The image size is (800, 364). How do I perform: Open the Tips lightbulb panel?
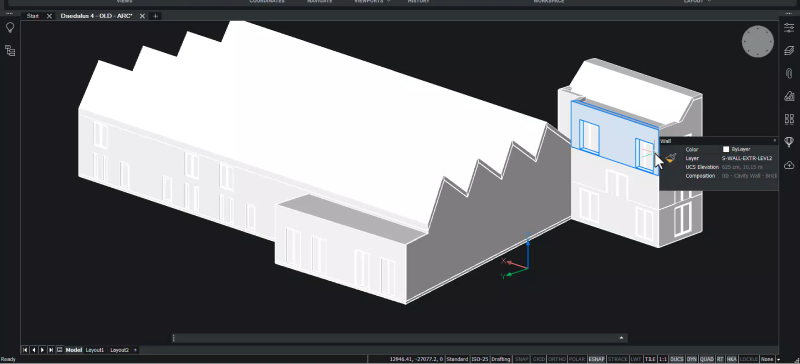pyautogui.click(x=10, y=27)
